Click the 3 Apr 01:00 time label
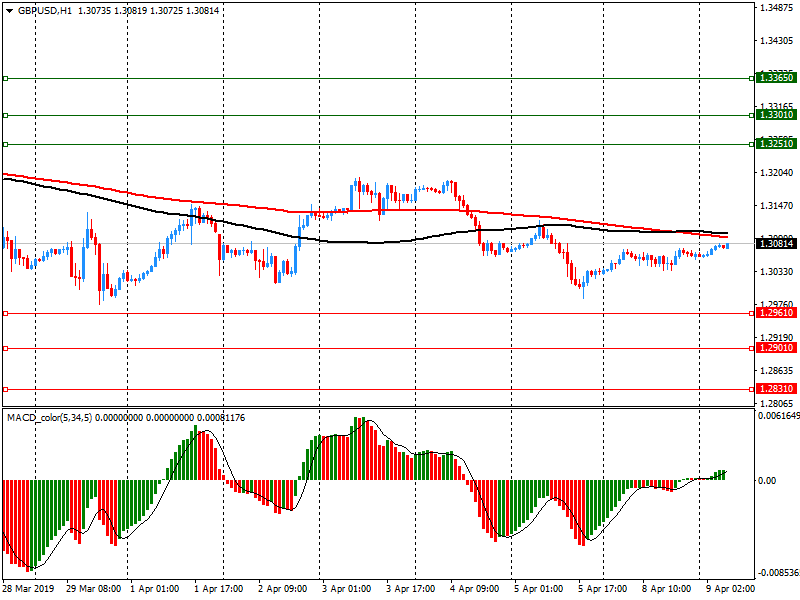 tap(346, 589)
